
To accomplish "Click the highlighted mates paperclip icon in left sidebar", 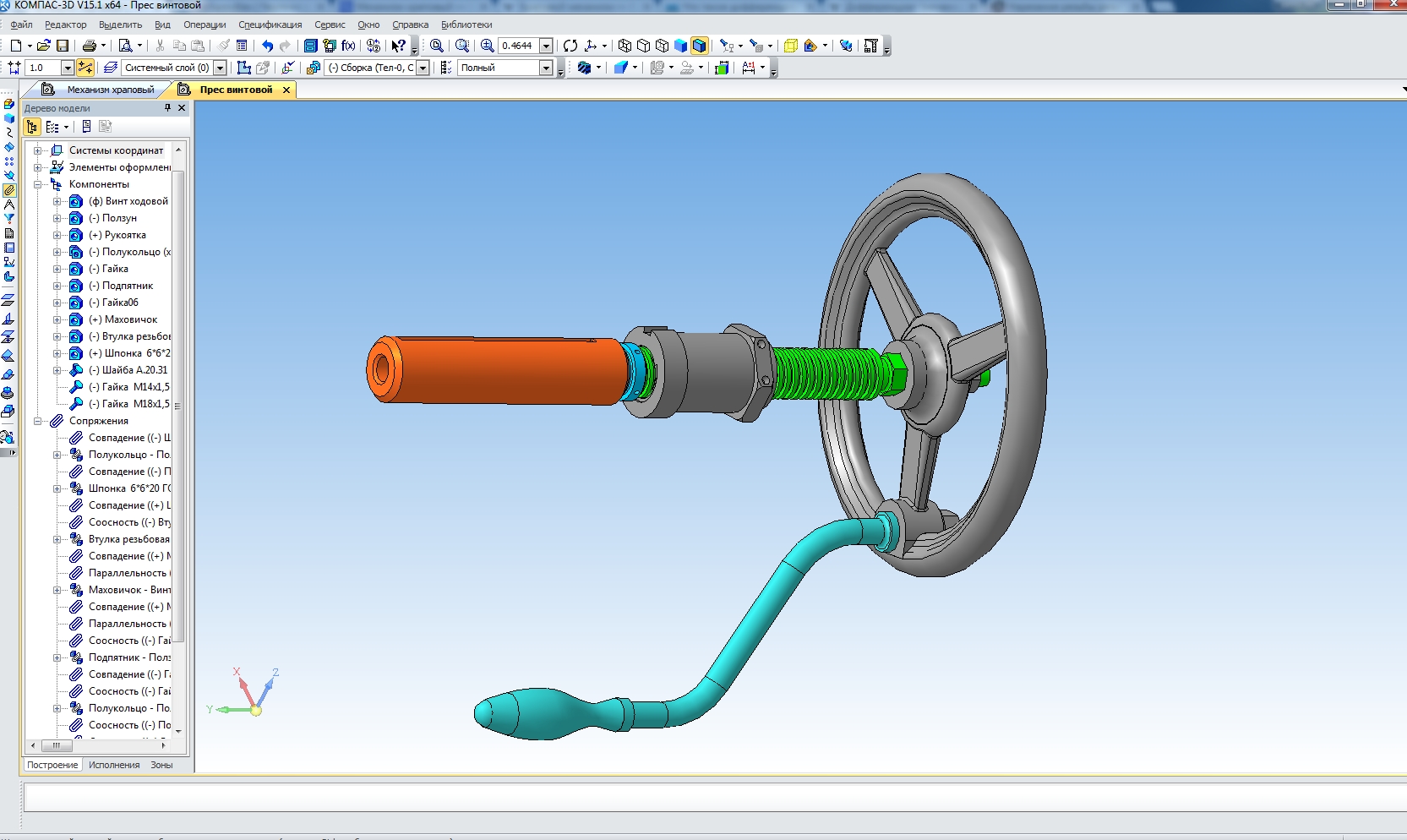I will (x=9, y=190).
